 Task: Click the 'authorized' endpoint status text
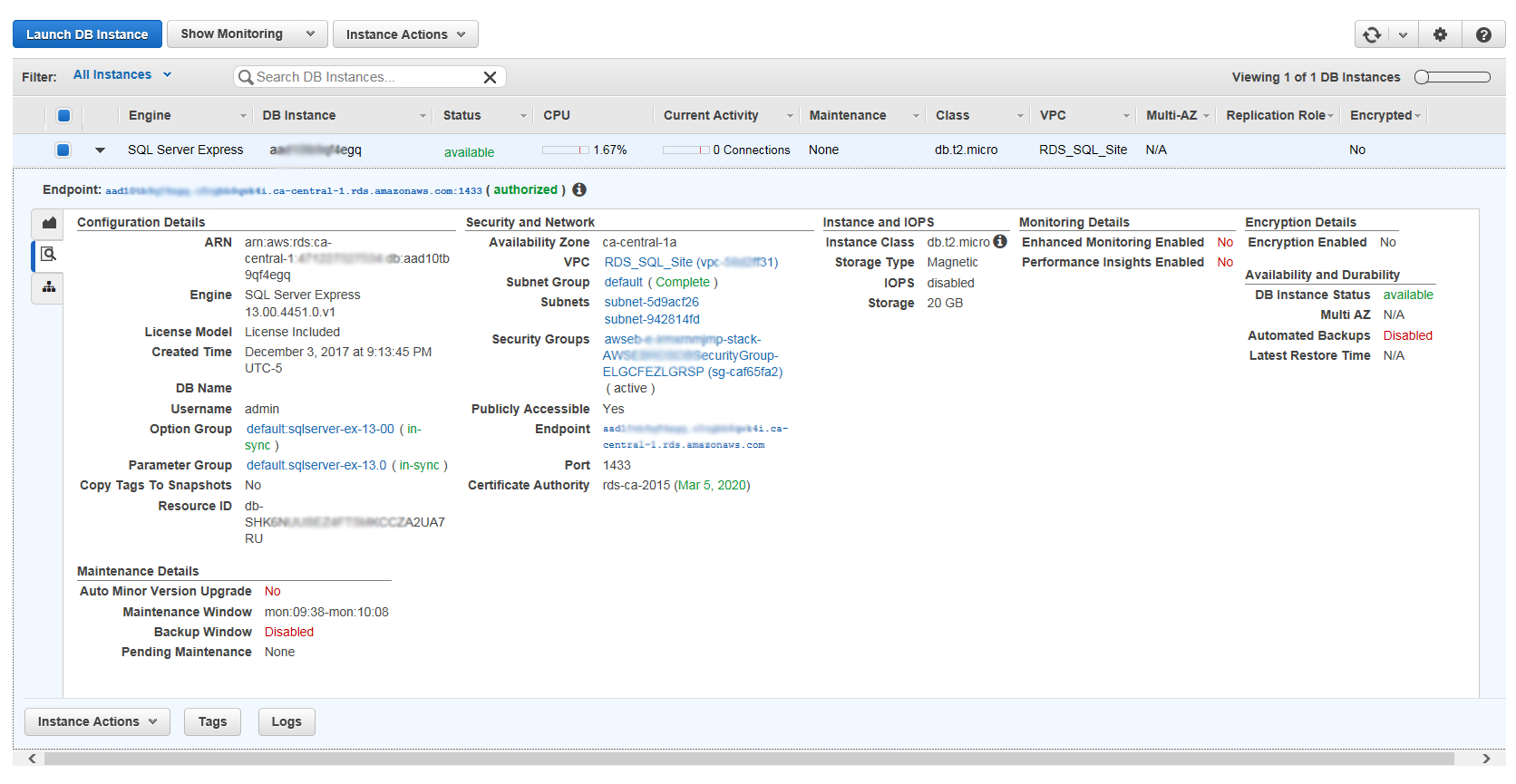(525, 189)
